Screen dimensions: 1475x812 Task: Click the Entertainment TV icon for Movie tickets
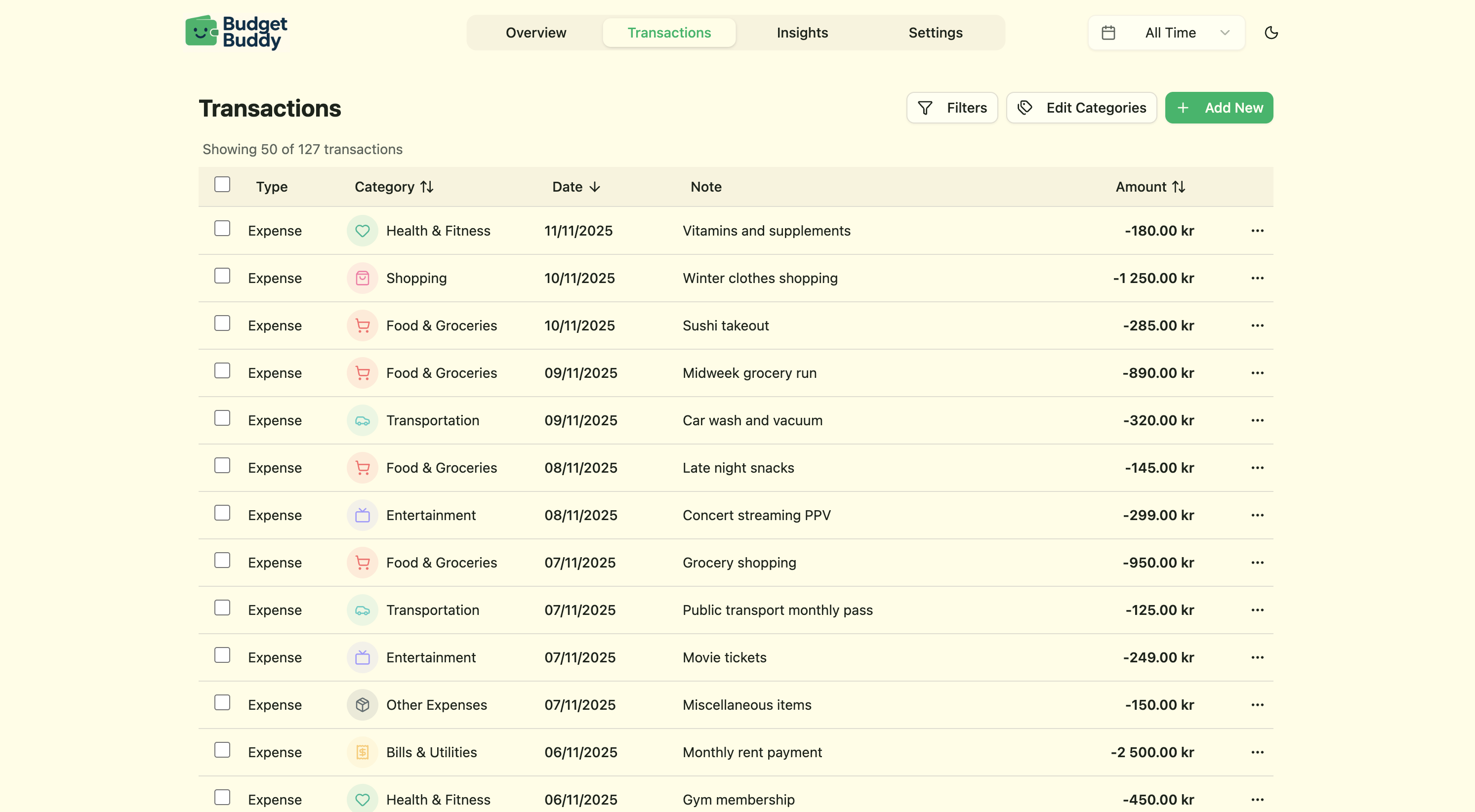[x=362, y=657]
